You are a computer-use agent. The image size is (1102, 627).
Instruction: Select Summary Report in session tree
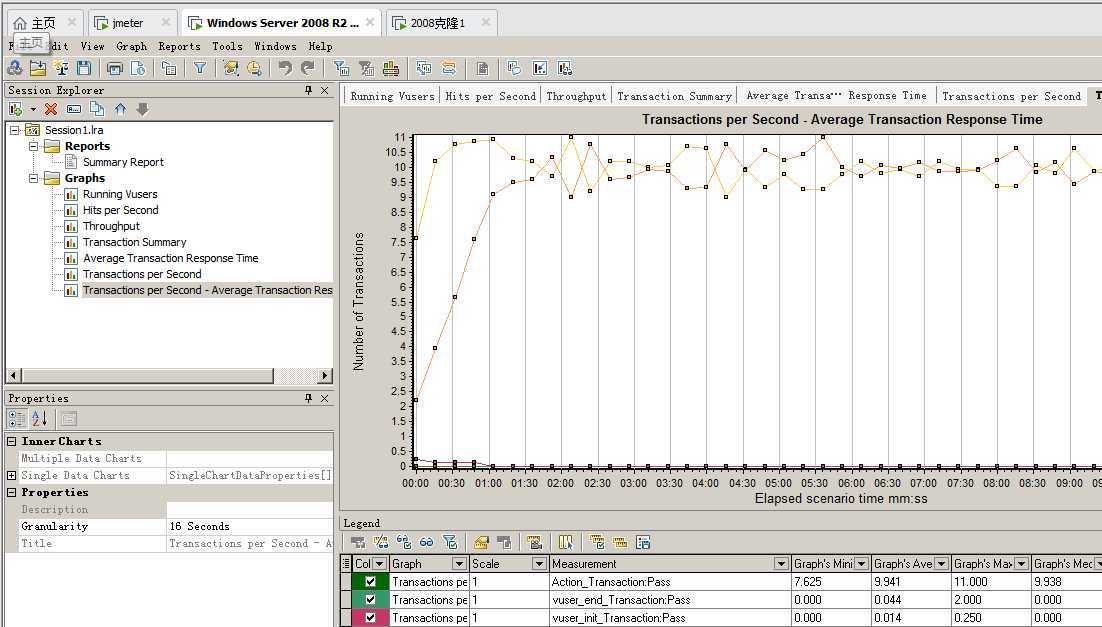[x=123, y=162]
